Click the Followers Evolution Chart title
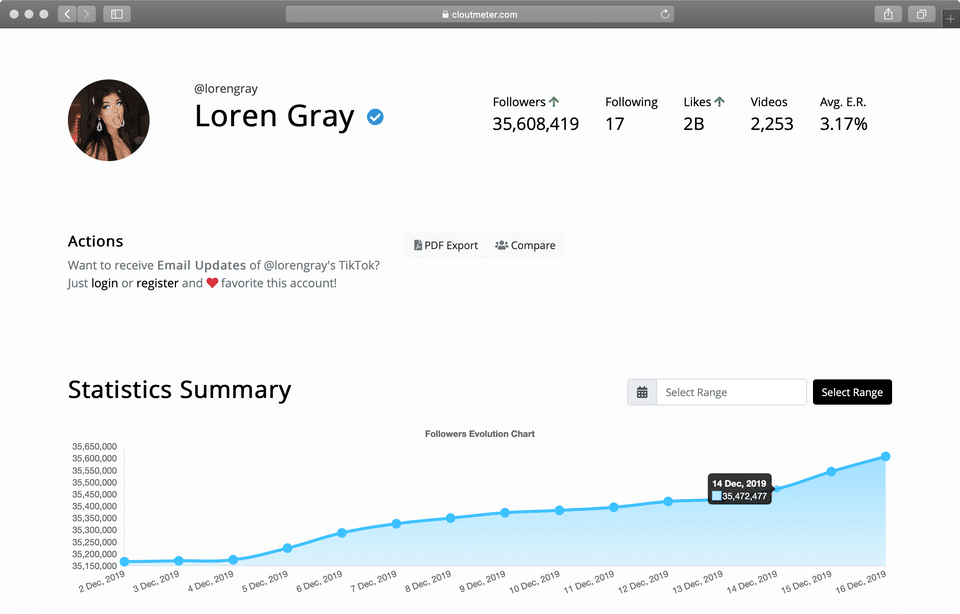This screenshot has height=614, width=960. click(x=479, y=433)
